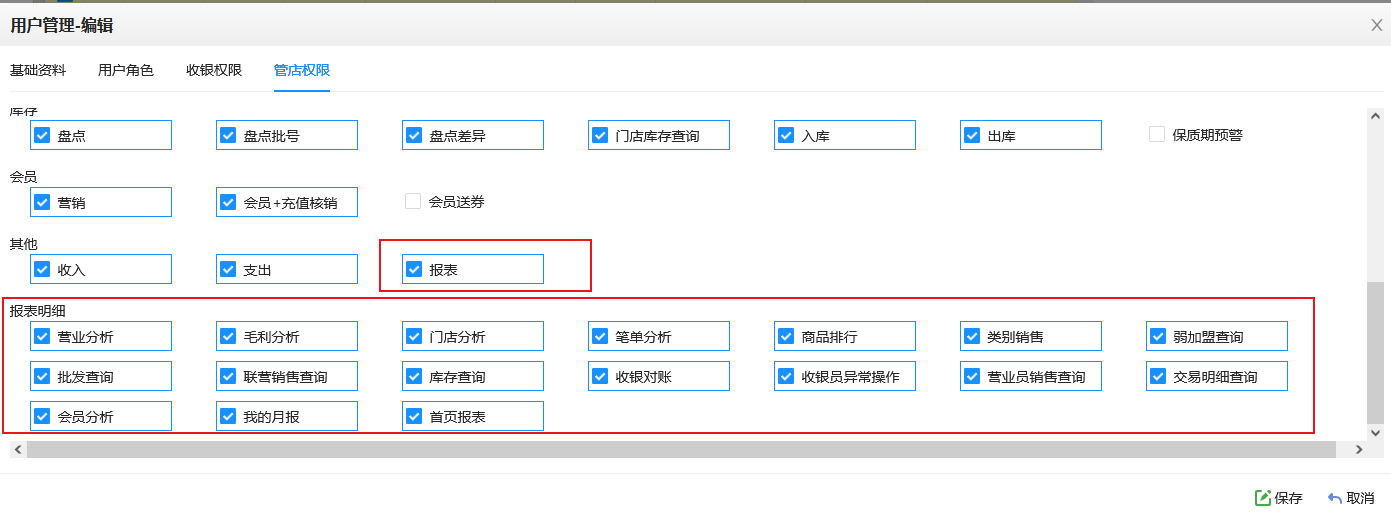Close the 用户管理-编辑 dialog with the X
The image size is (1391, 519).
[1377, 25]
